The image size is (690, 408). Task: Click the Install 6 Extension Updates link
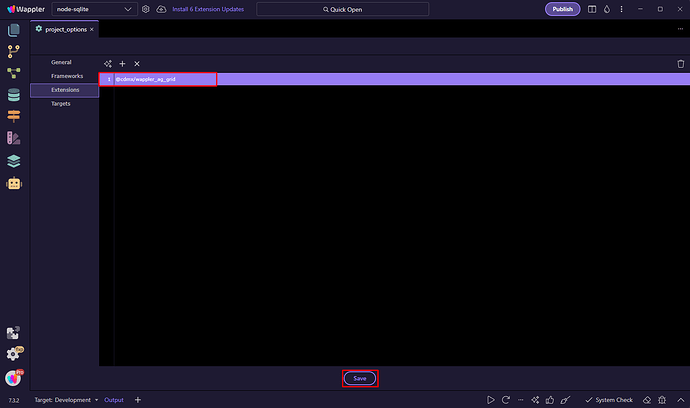tap(208, 9)
